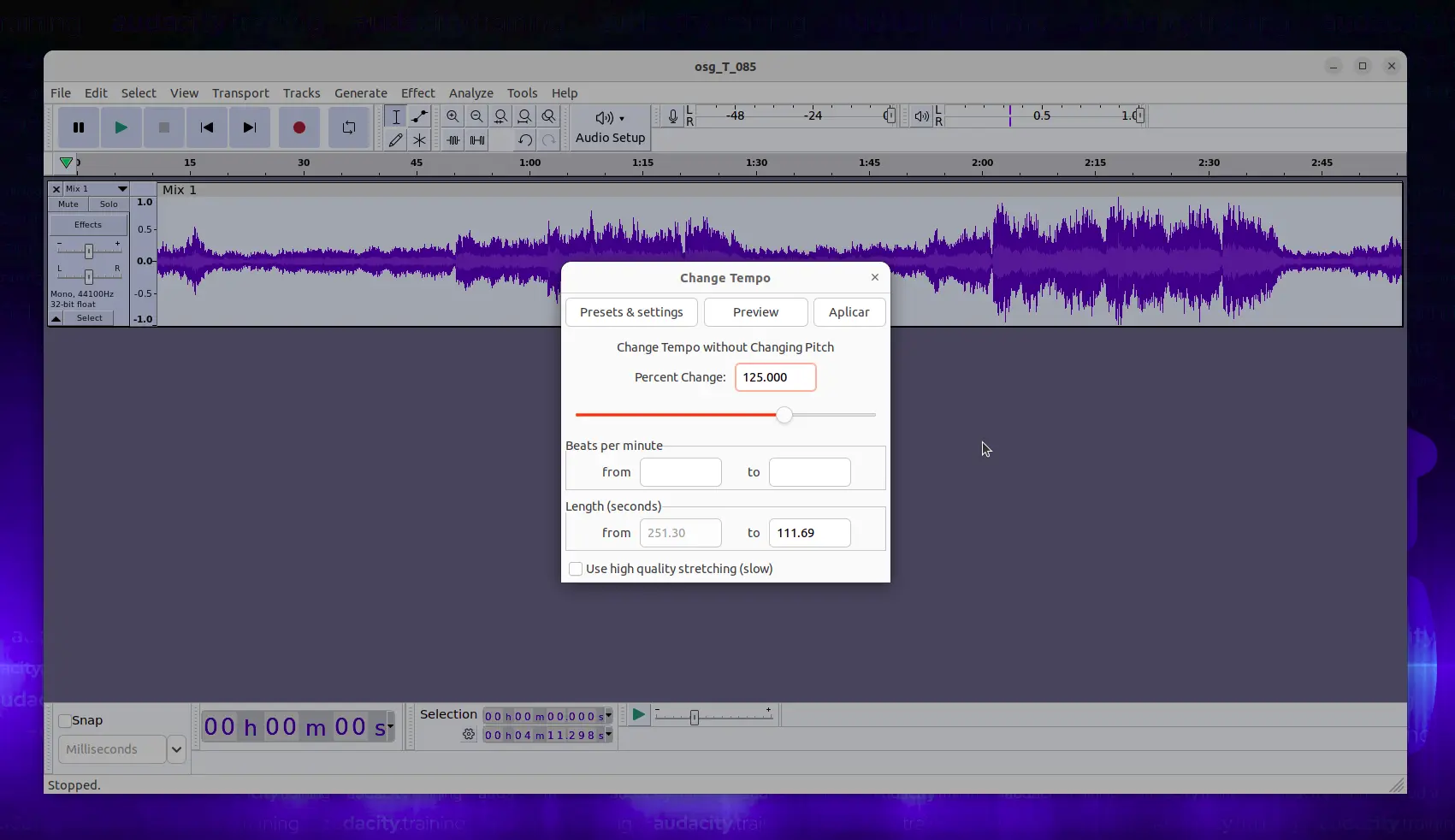
Task: Open the File menu
Action: point(61,93)
